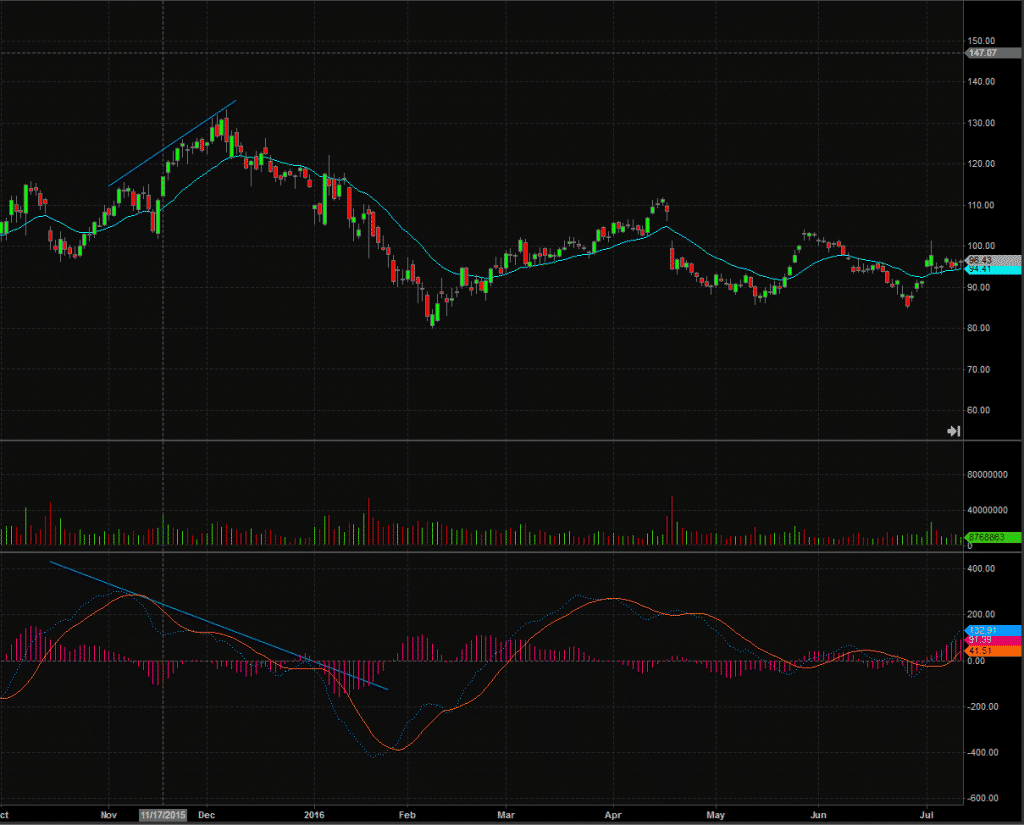Select the blue trendline above December price peak

click(x=172, y=144)
